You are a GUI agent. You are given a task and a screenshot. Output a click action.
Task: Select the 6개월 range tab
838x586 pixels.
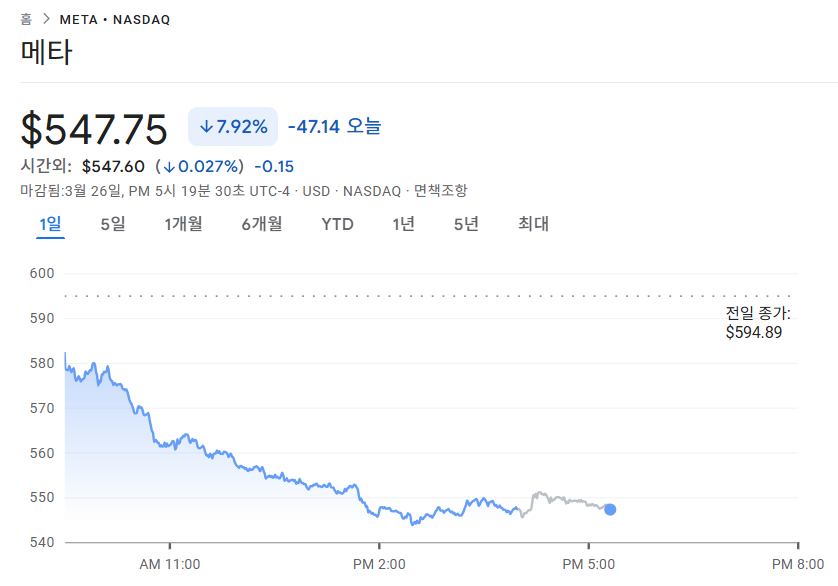(261, 224)
